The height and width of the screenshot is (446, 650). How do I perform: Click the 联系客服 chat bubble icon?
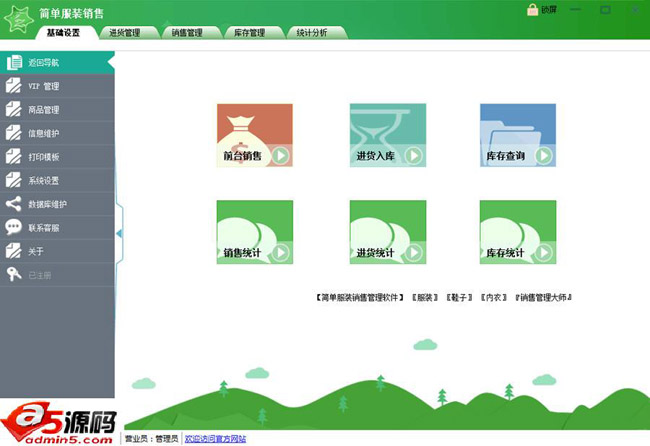click(13, 227)
